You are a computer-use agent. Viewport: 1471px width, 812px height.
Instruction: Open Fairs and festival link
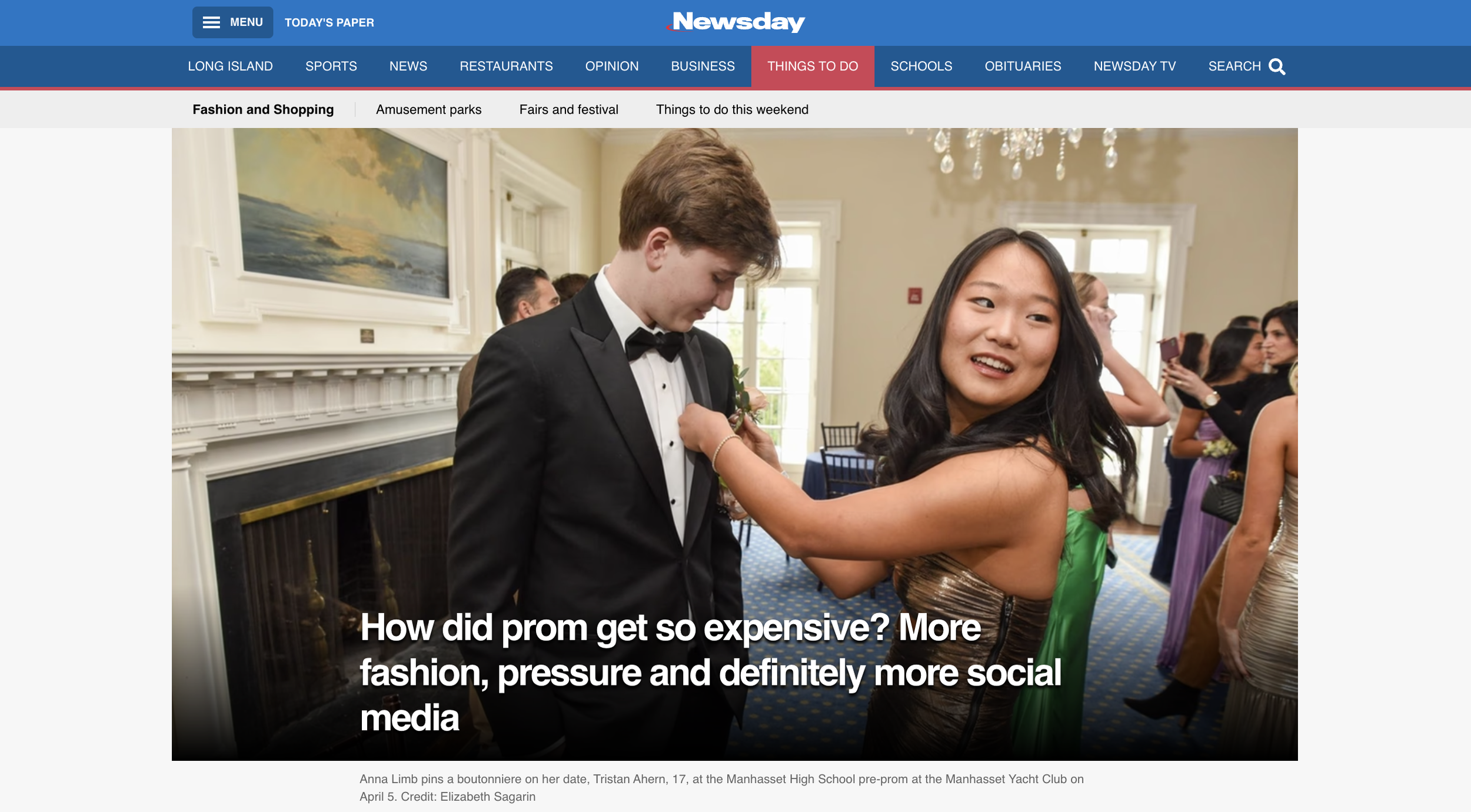[568, 109]
